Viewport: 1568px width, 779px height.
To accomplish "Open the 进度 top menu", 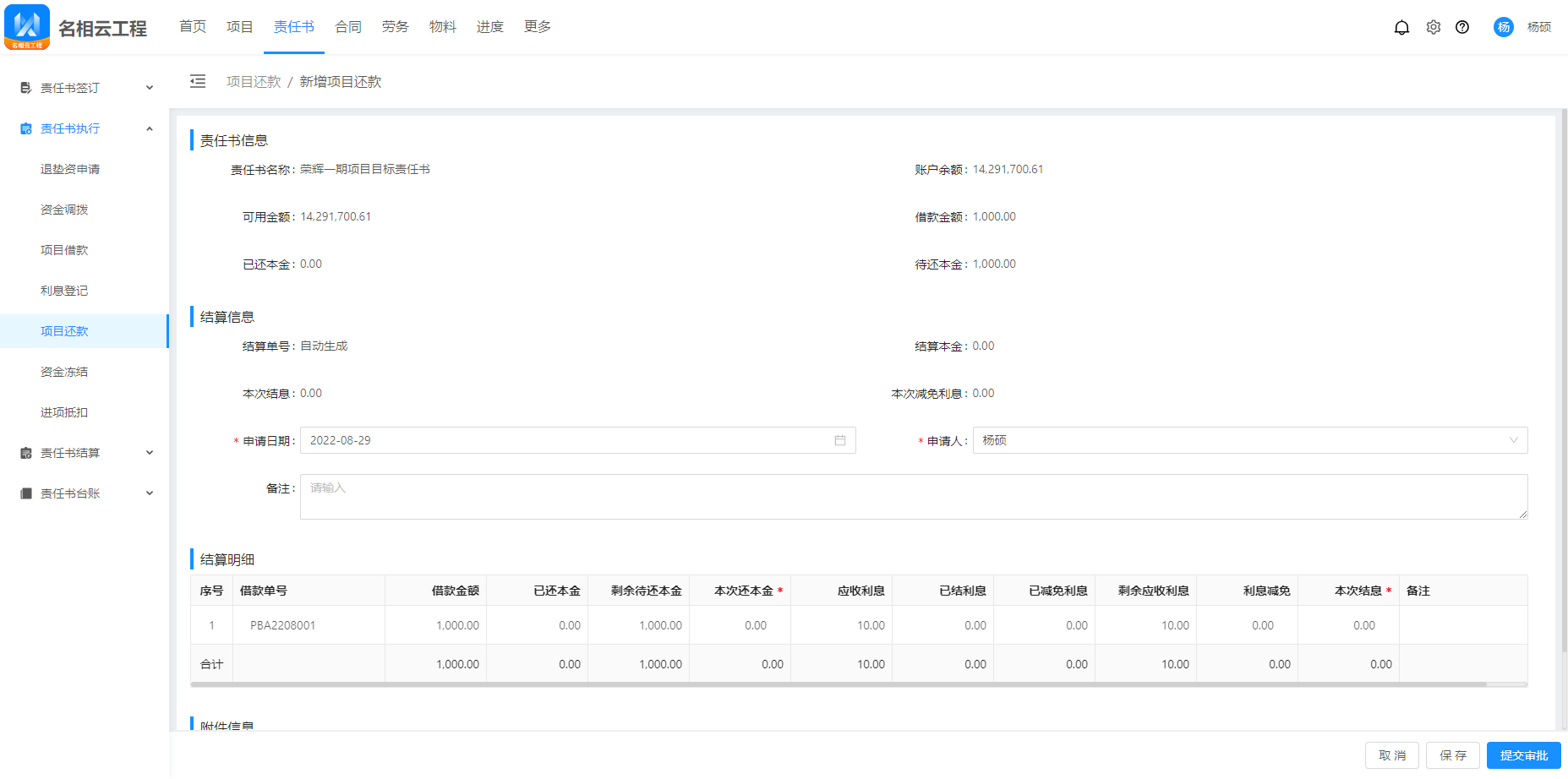I will 490,27.
